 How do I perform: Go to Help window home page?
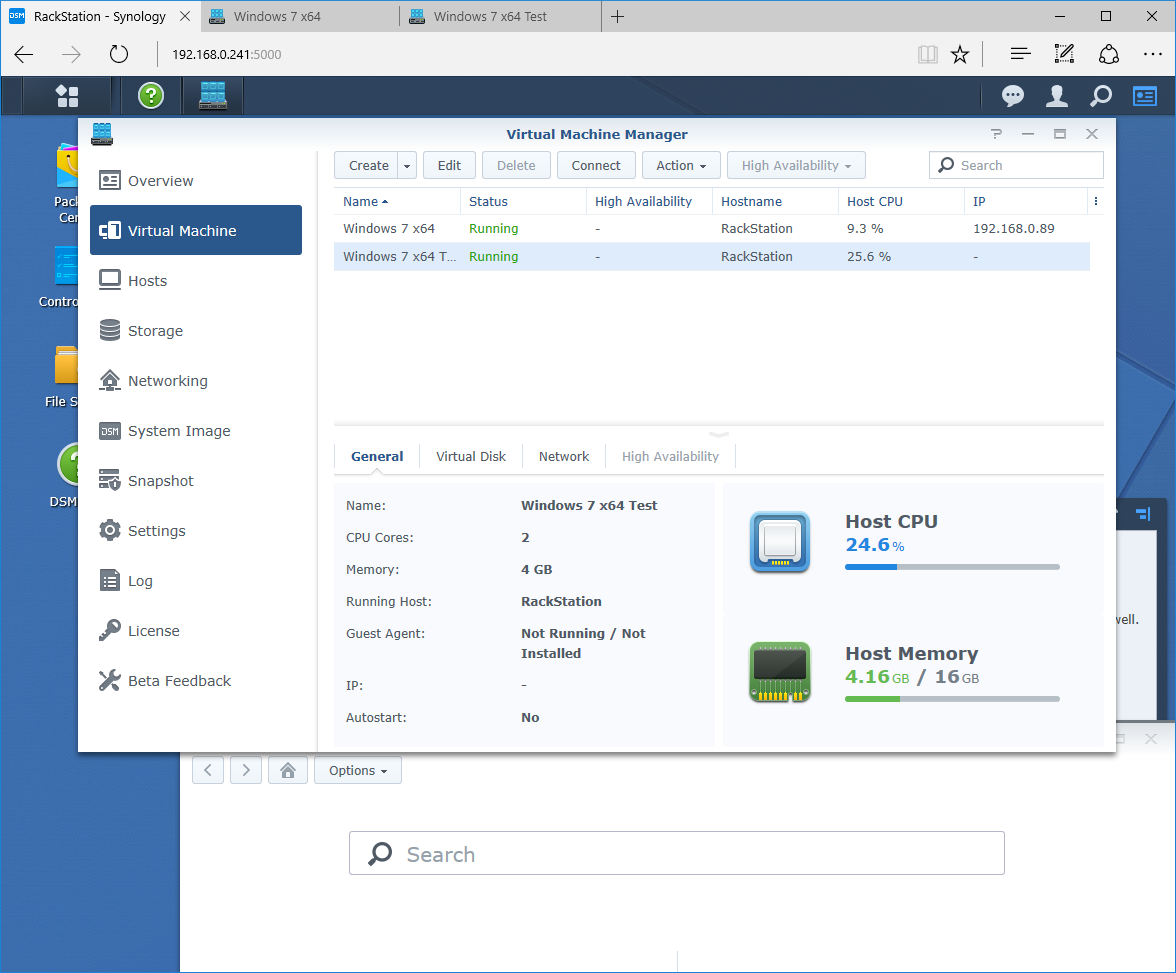coord(288,770)
